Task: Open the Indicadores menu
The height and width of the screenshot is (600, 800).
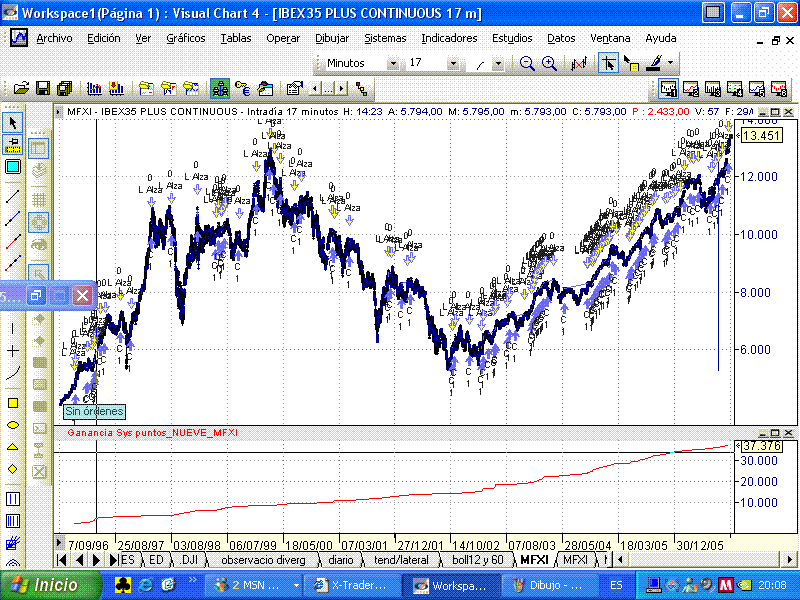Action: tap(449, 38)
